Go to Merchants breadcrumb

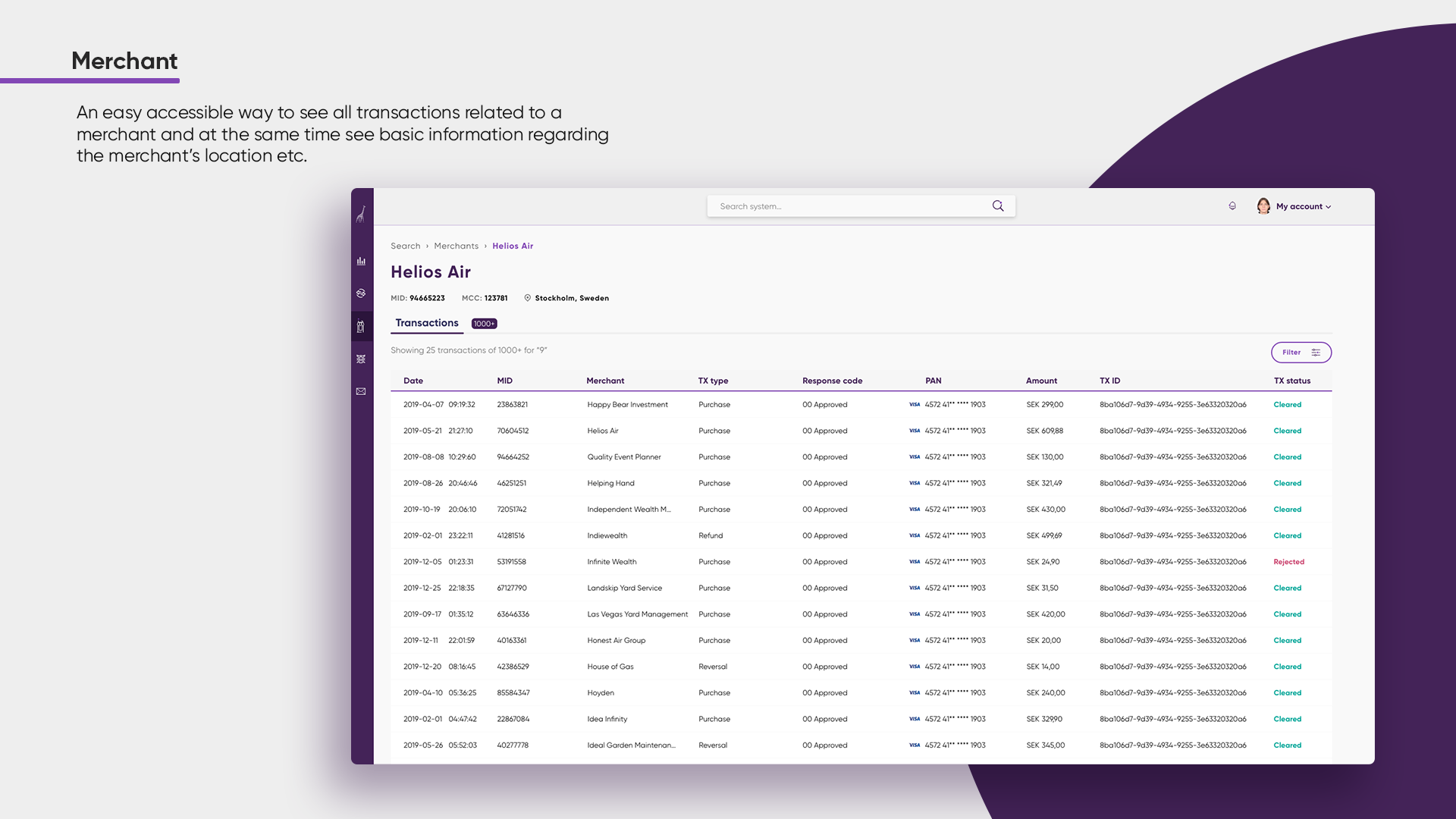coord(456,246)
